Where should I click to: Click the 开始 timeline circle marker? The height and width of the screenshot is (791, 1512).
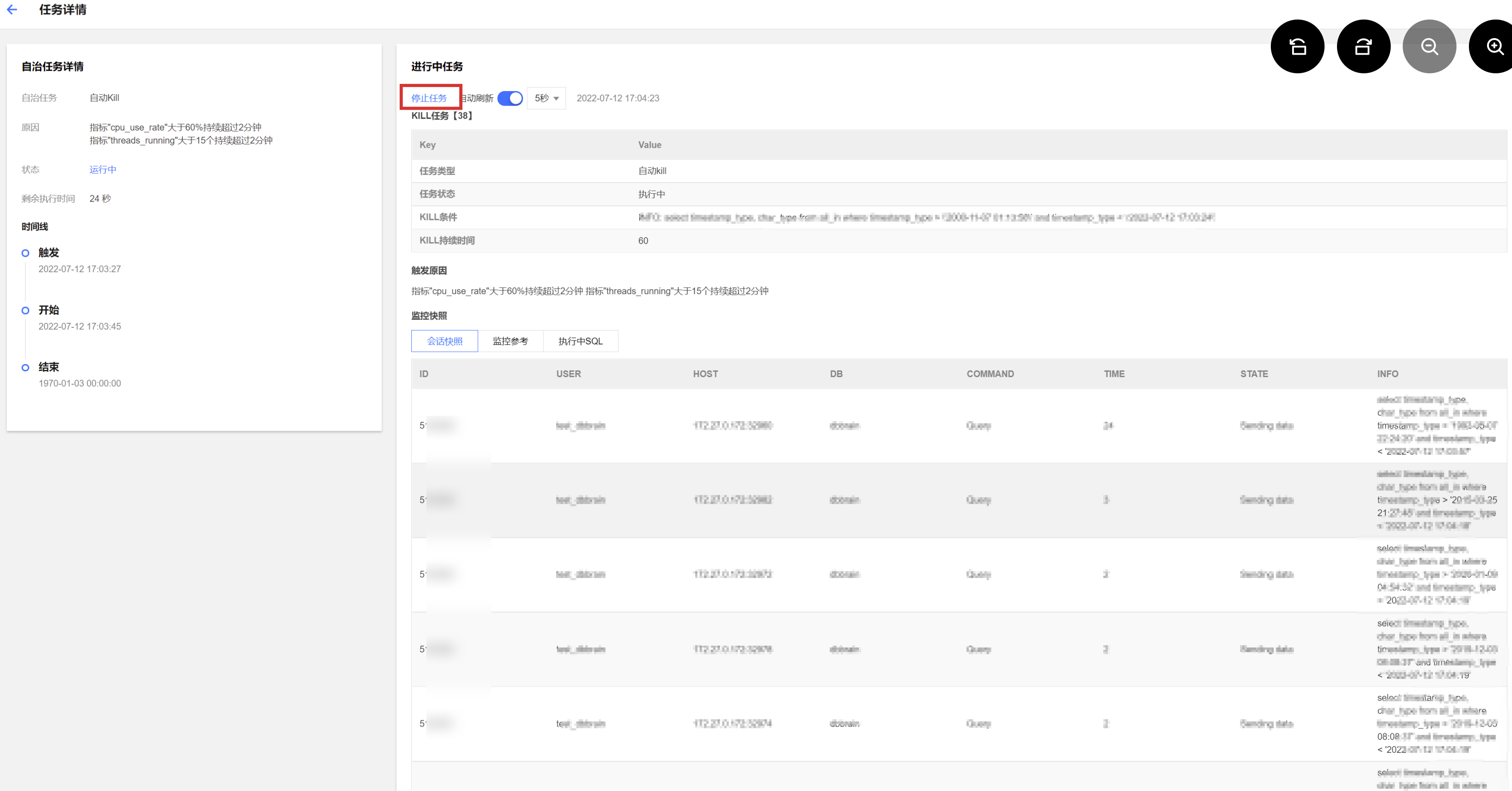pos(25,310)
